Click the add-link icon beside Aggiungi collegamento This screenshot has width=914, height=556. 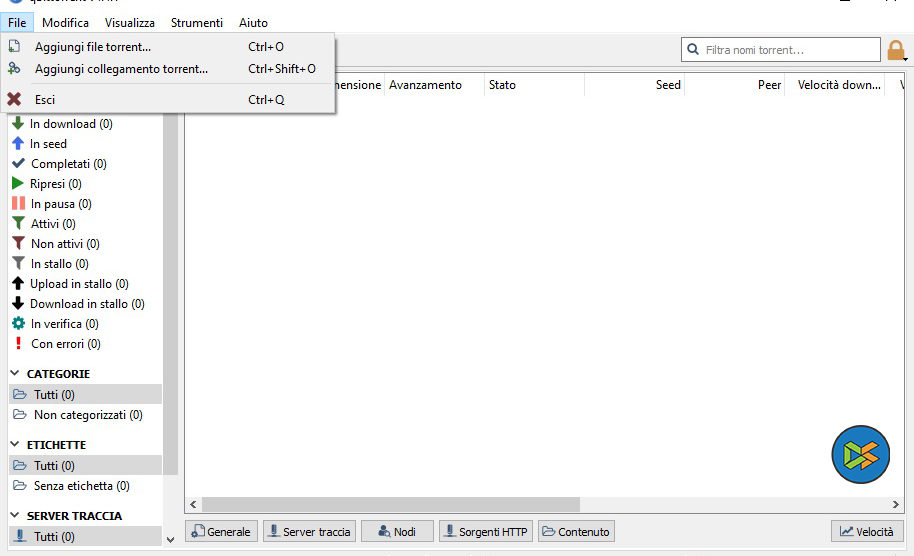pos(14,68)
